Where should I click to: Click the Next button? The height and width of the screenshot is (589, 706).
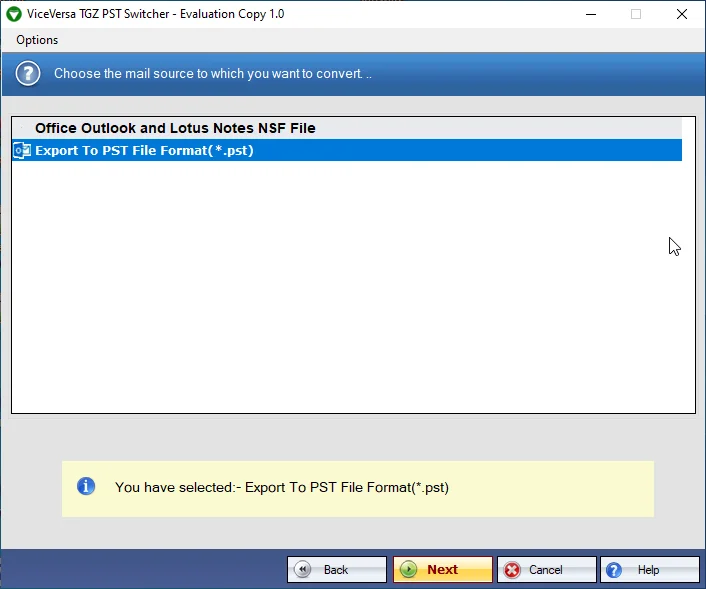(x=443, y=569)
